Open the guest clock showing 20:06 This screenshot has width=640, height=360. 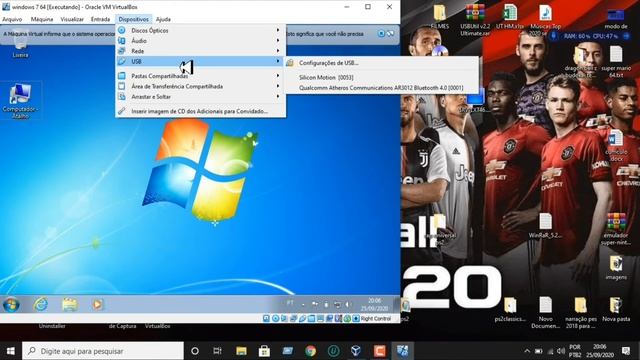tap(374, 304)
